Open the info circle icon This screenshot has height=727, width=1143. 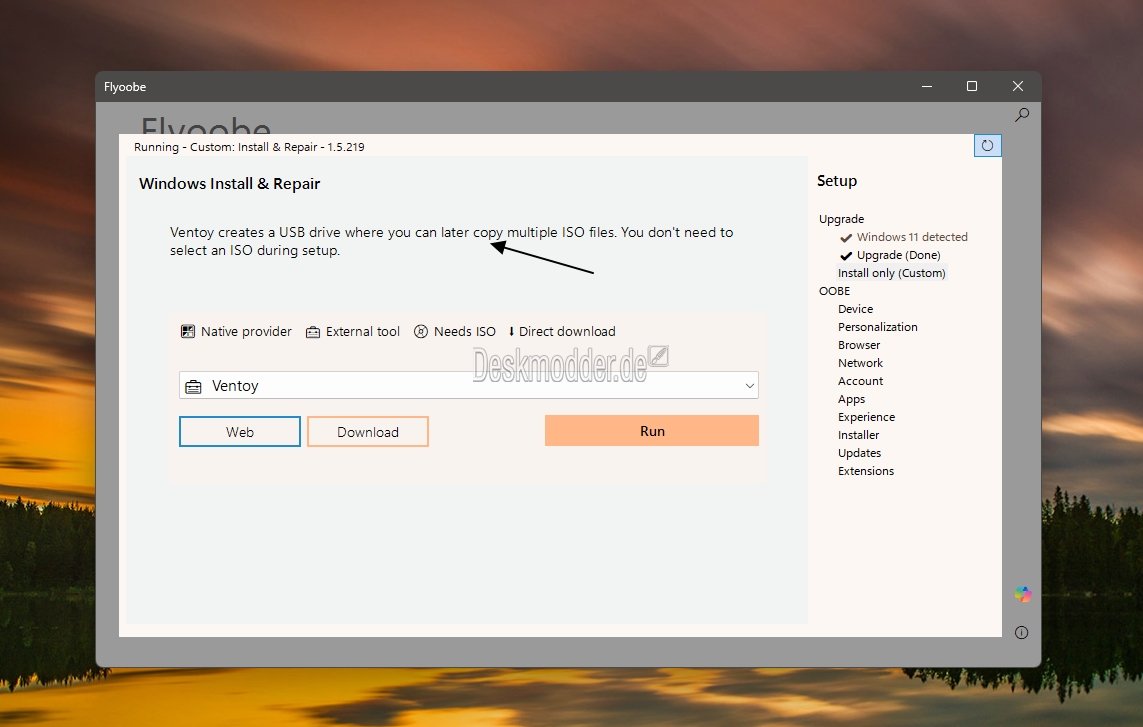(x=1021, y=632)
